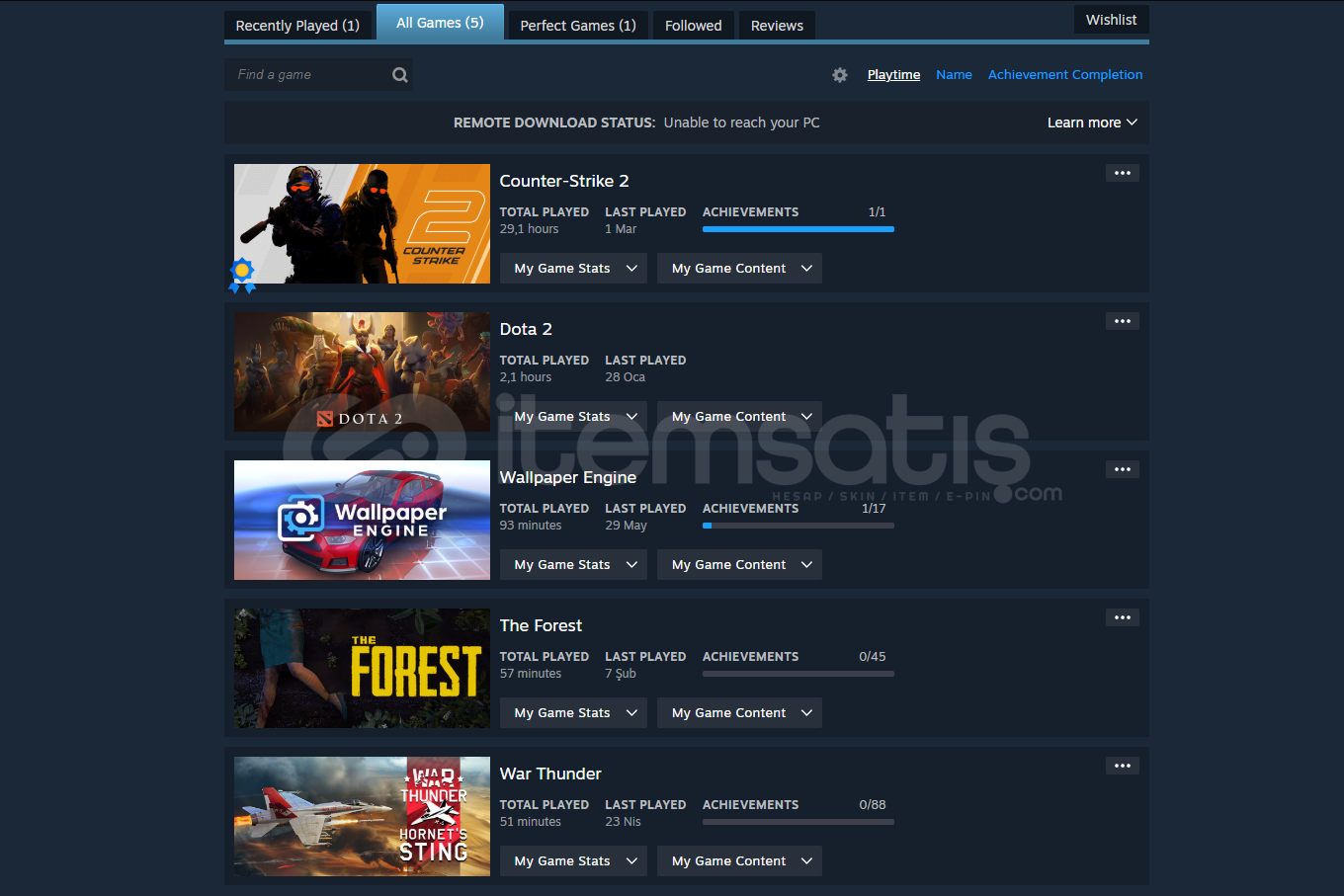Click the War Thunder ACHIEVEMENTS label
The image size is (1344, 896).
click(750, 805)
